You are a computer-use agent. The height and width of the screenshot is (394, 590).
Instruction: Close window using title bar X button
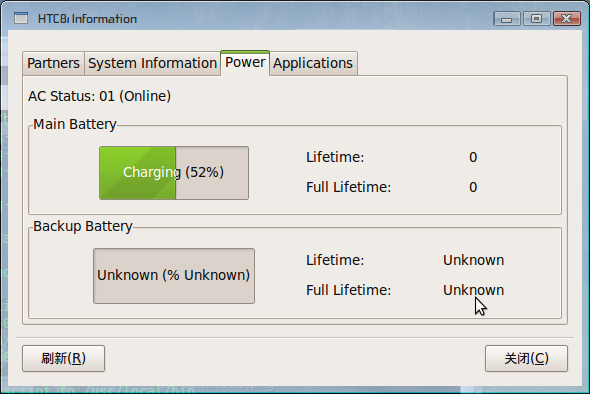tap(567, 18)
